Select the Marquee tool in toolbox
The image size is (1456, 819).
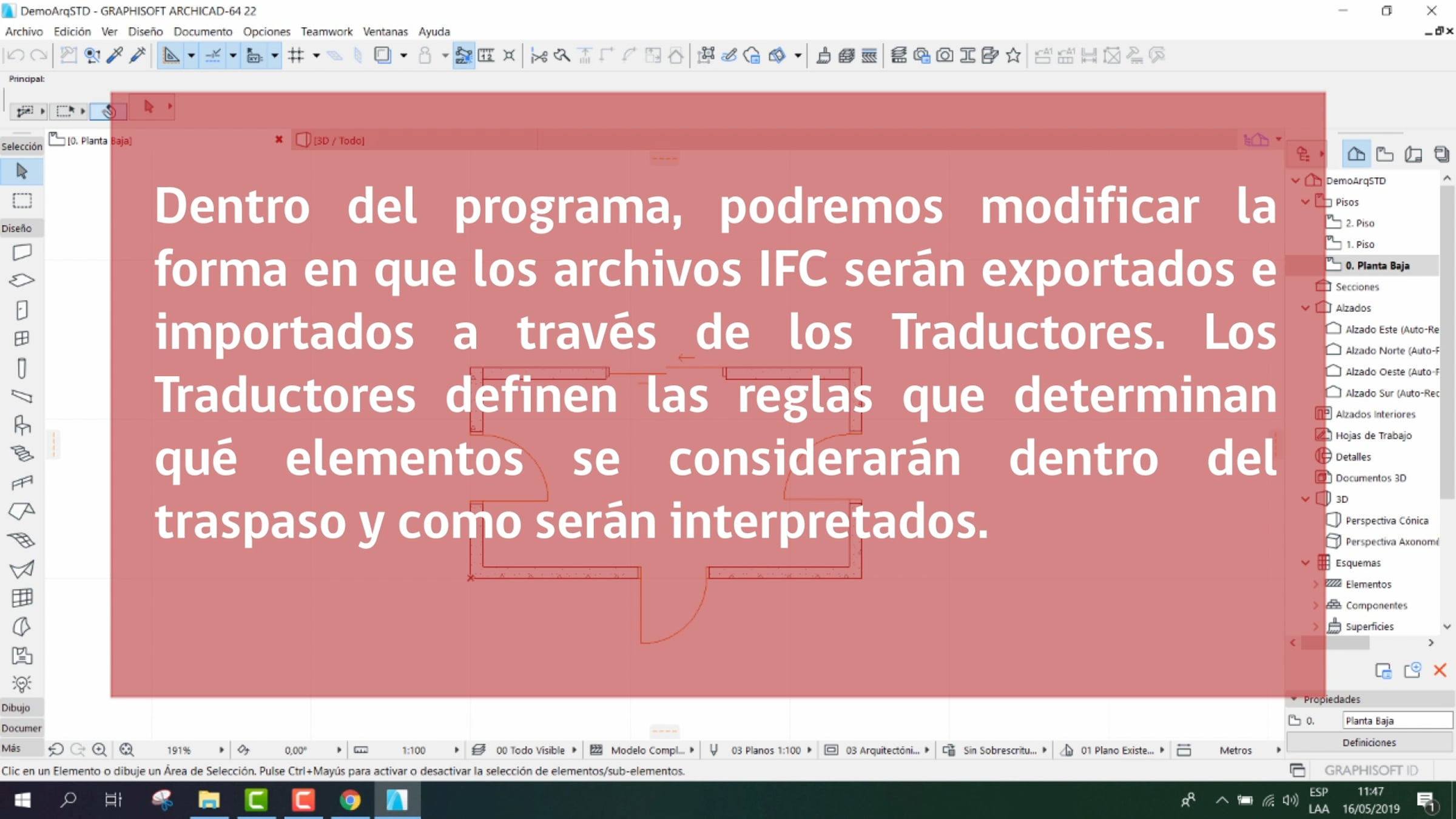pos(22,201)
